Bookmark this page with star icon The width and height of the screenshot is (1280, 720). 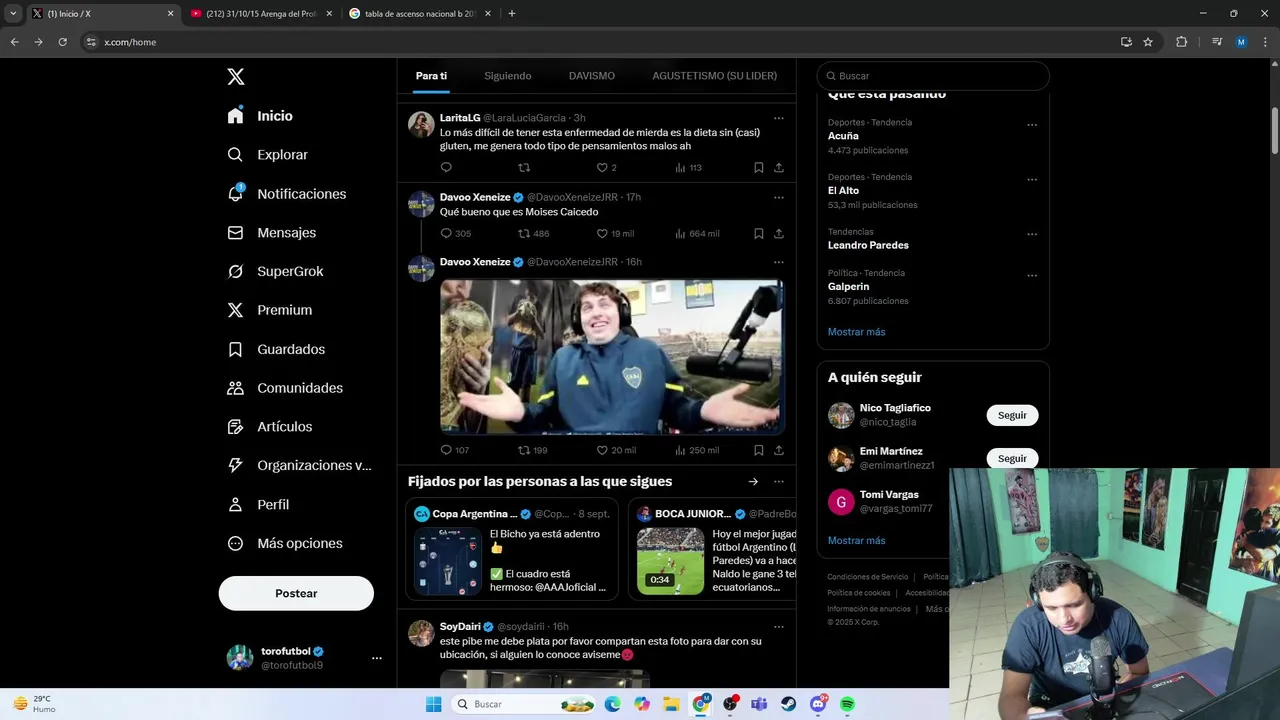pyautogui.click(x=1148, y=42)
